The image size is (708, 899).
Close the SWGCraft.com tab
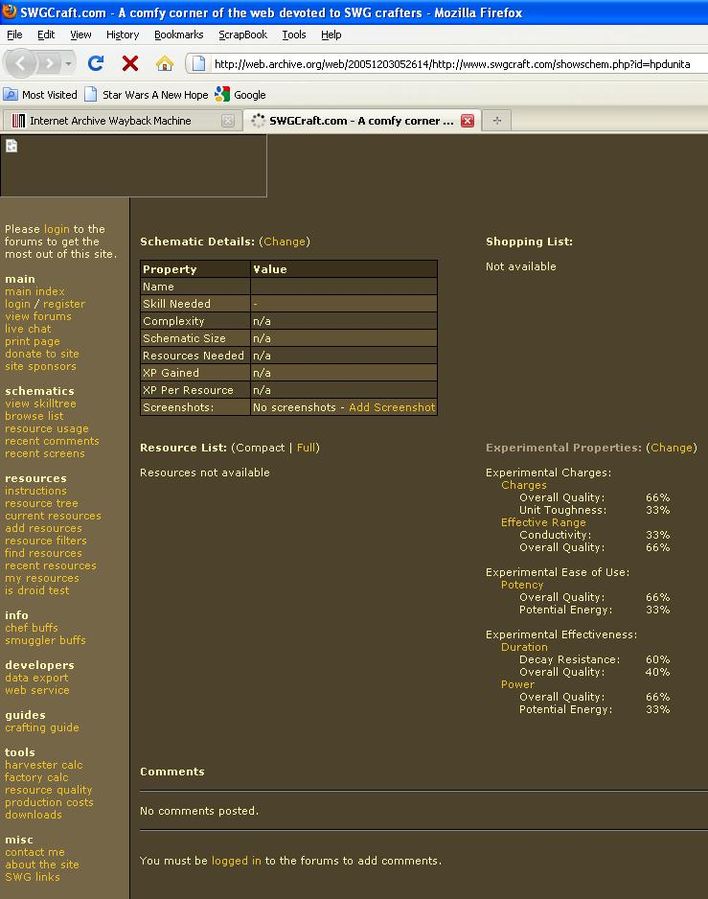467,121
